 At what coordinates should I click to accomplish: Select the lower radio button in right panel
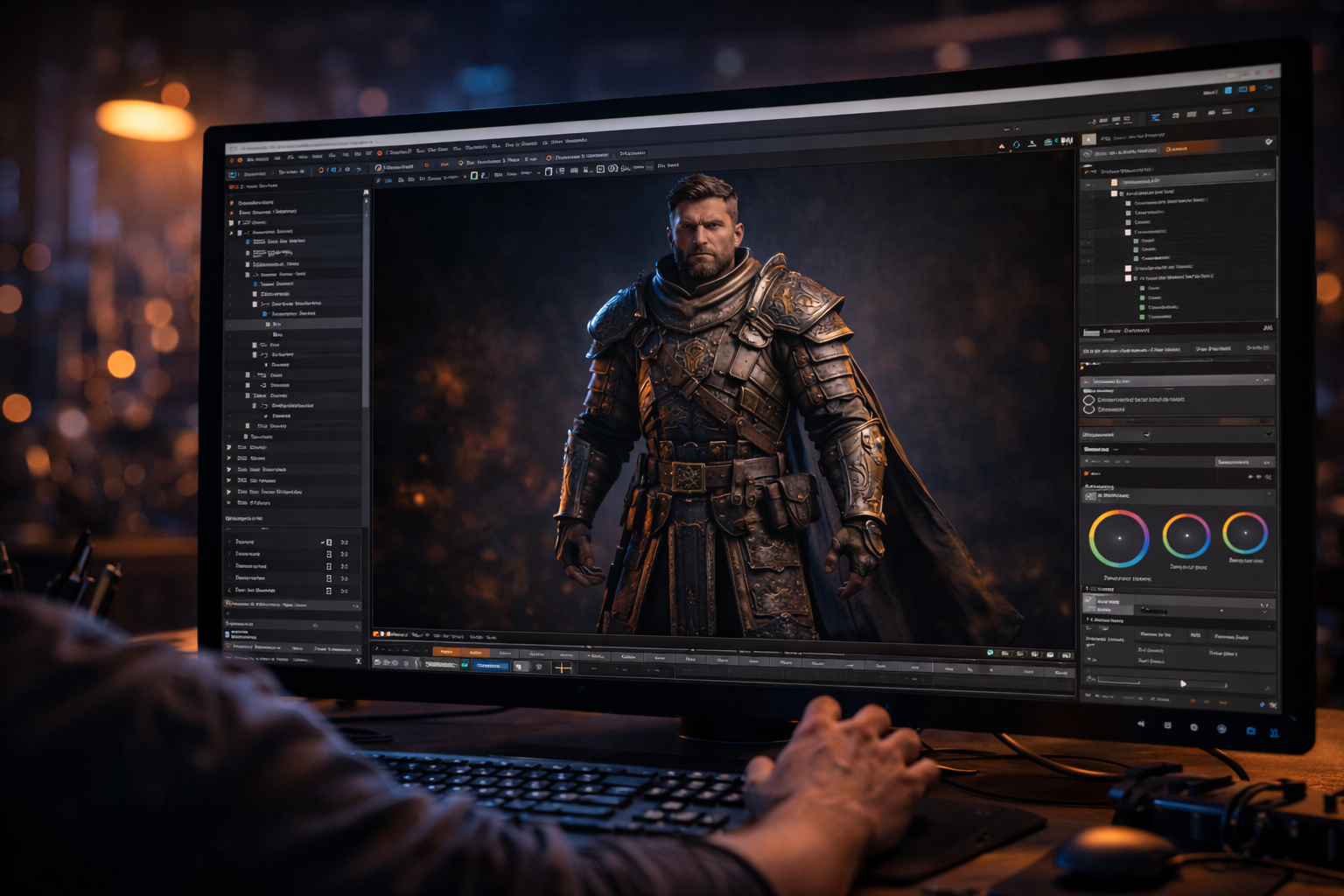pos(1088,409)
